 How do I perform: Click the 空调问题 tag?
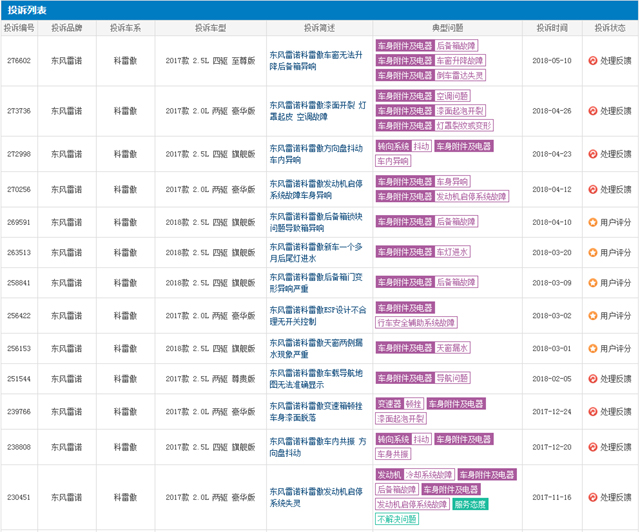point(452,96)
